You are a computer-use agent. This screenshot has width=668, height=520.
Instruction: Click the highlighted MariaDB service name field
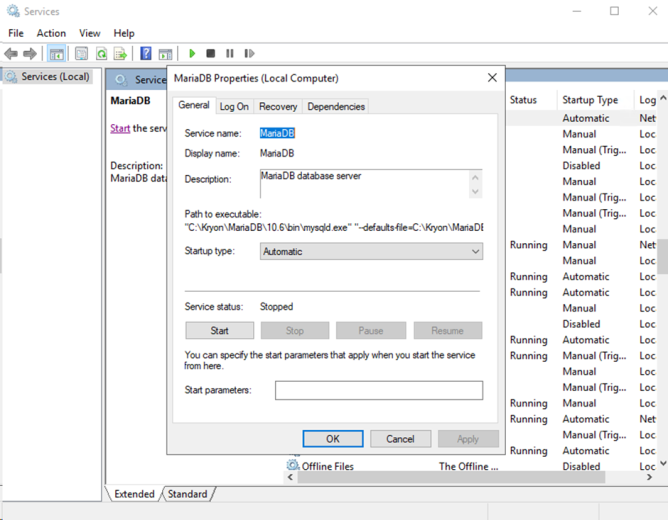point(277,133)
